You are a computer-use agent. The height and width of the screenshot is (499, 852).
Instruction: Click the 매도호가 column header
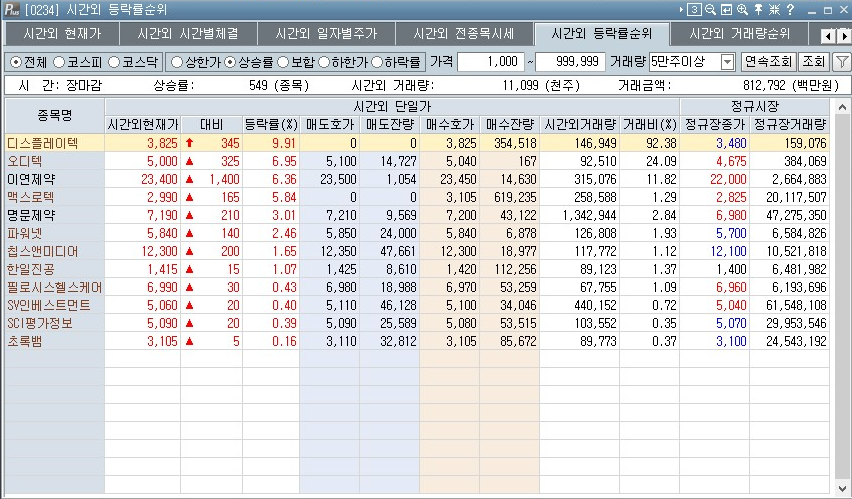tap(329, 124)
